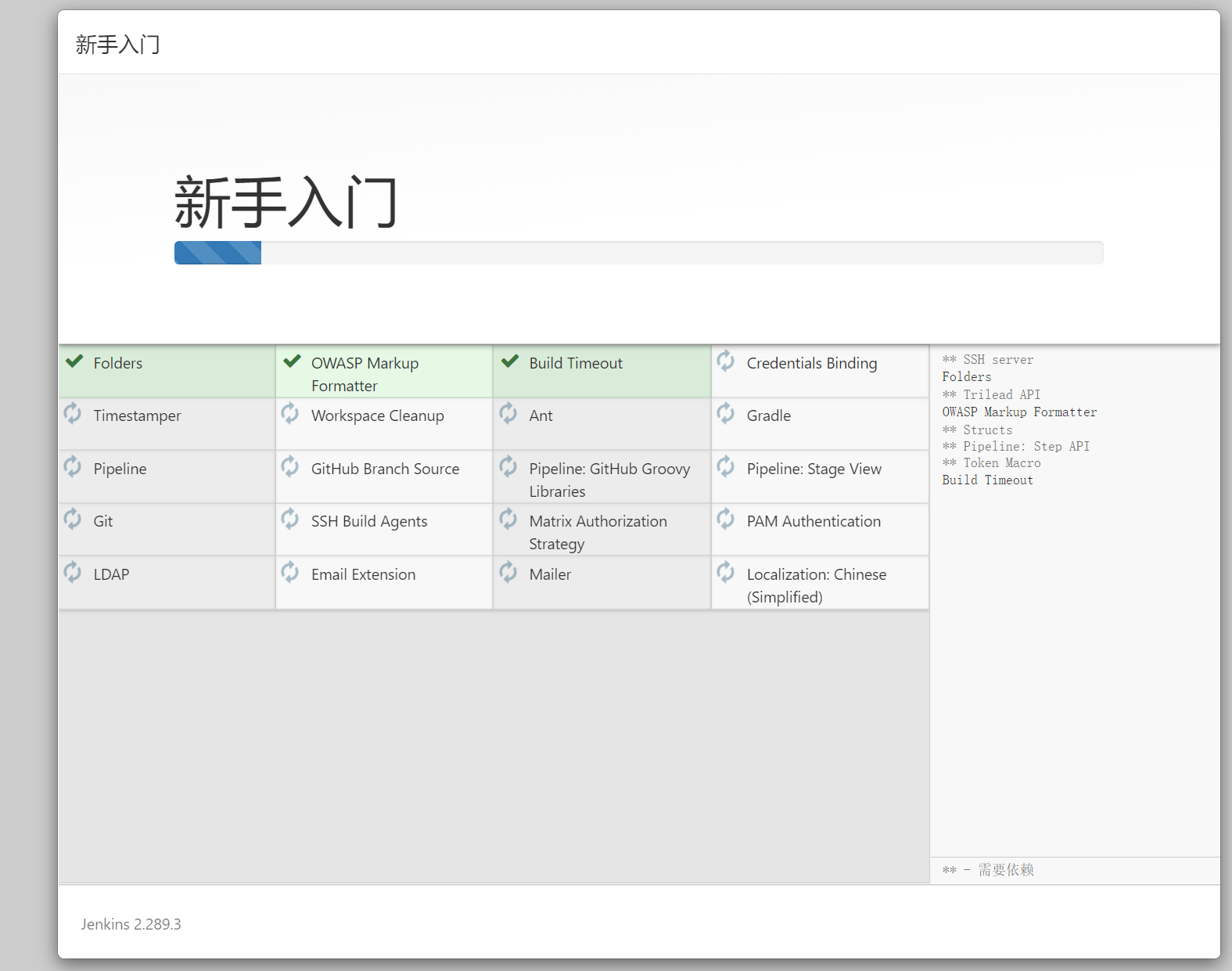This screenshot has height=971, width=1232.
Task: Select the PAM Authentication plugin name
Action: point(814,521)
